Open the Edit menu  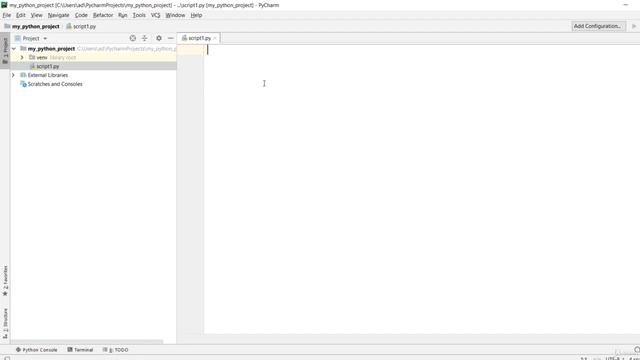[20, 15]
